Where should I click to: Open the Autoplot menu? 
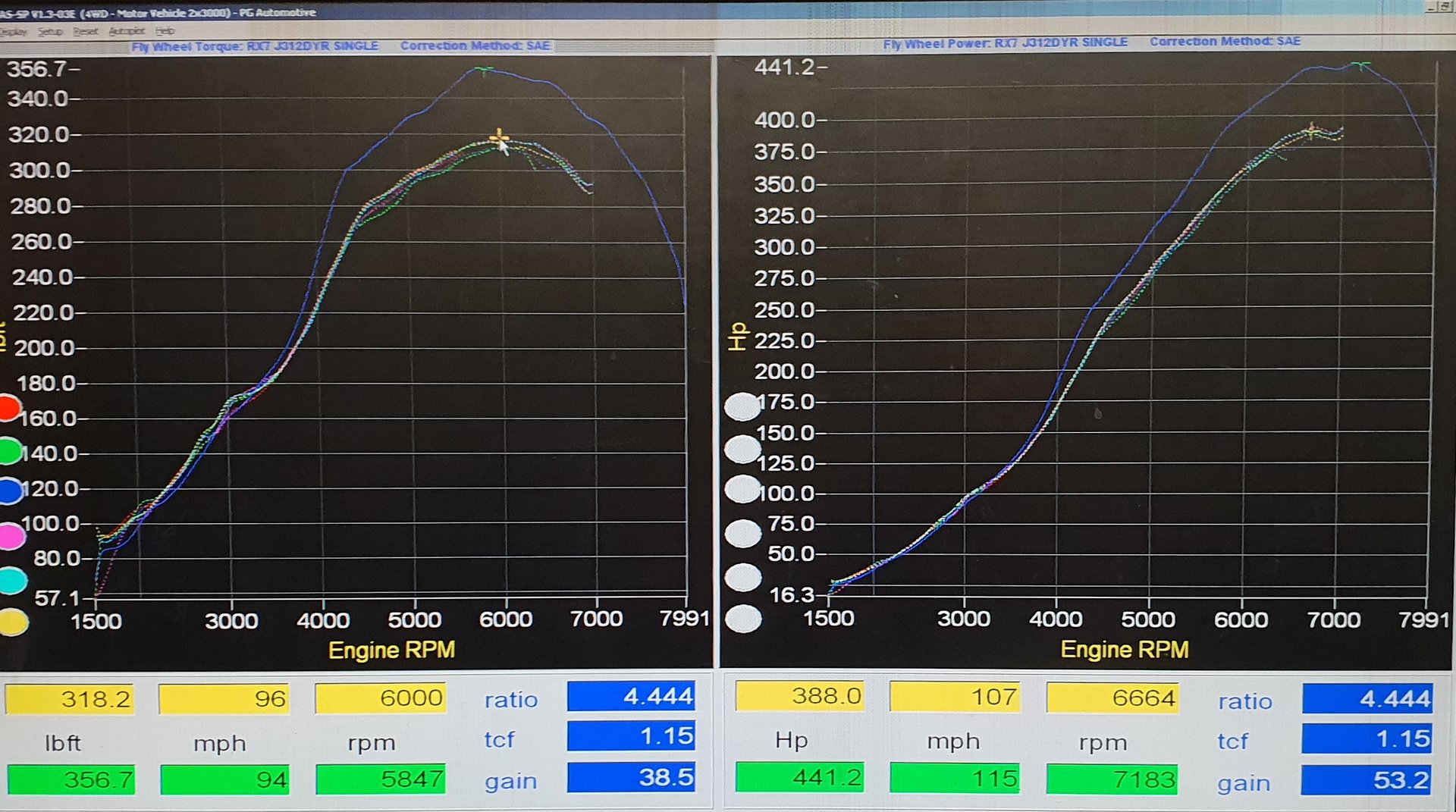coord(127,31)
